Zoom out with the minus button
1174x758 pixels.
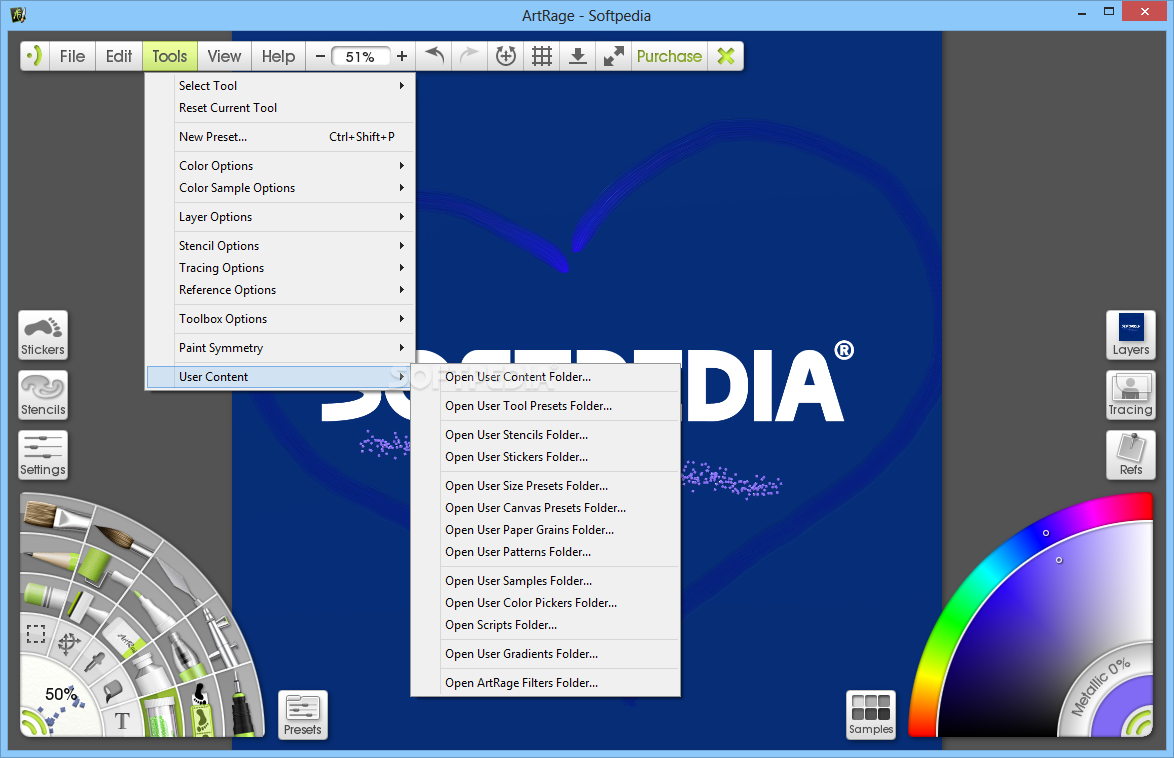tap(320, 56)
